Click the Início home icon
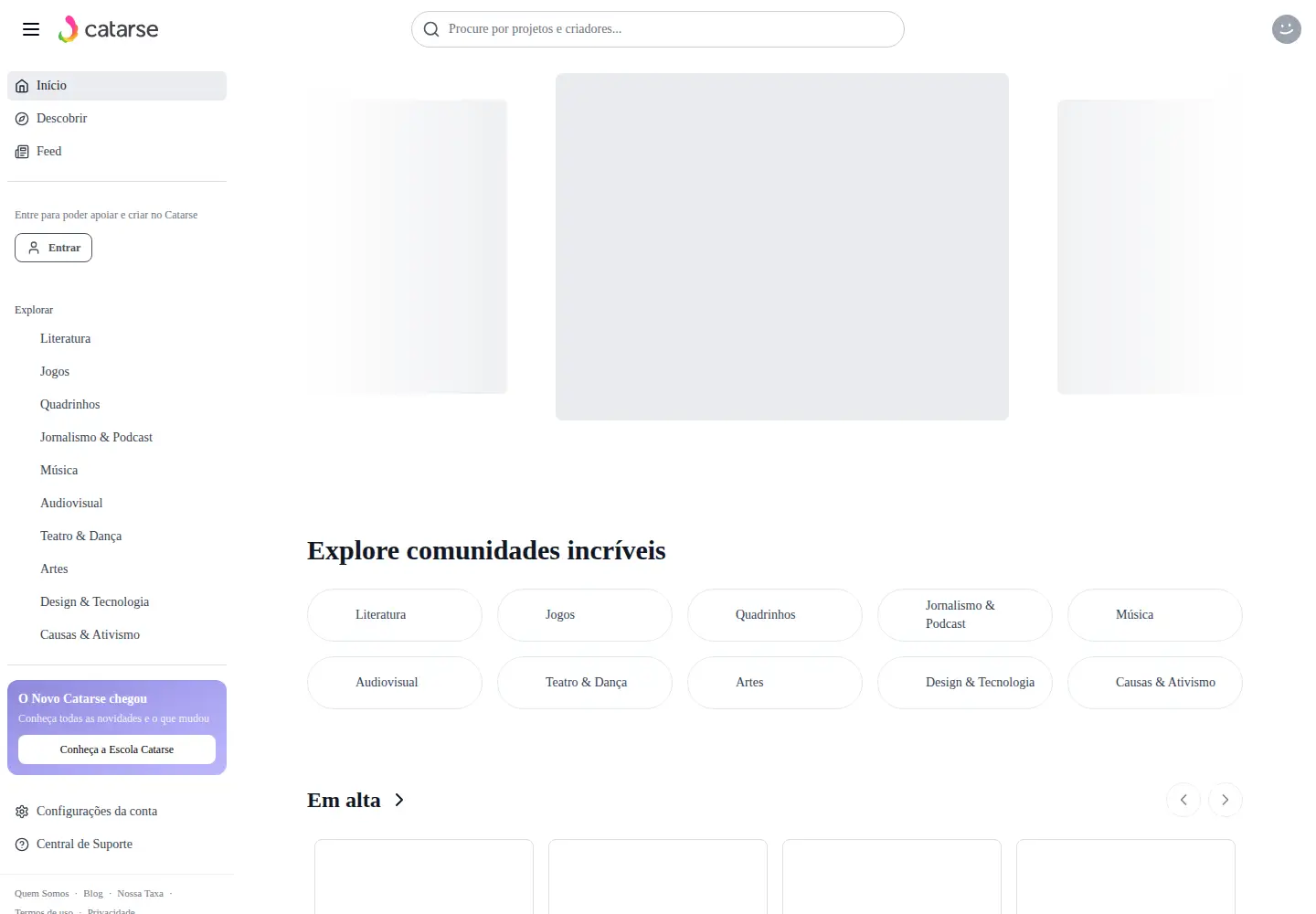This screenshot has height=914, width=1316. [22, 86]
